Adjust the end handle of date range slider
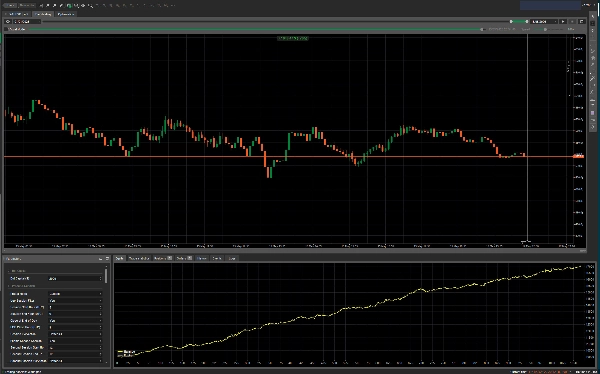Viewport: 600px width, 374px height. coord(527,22)
